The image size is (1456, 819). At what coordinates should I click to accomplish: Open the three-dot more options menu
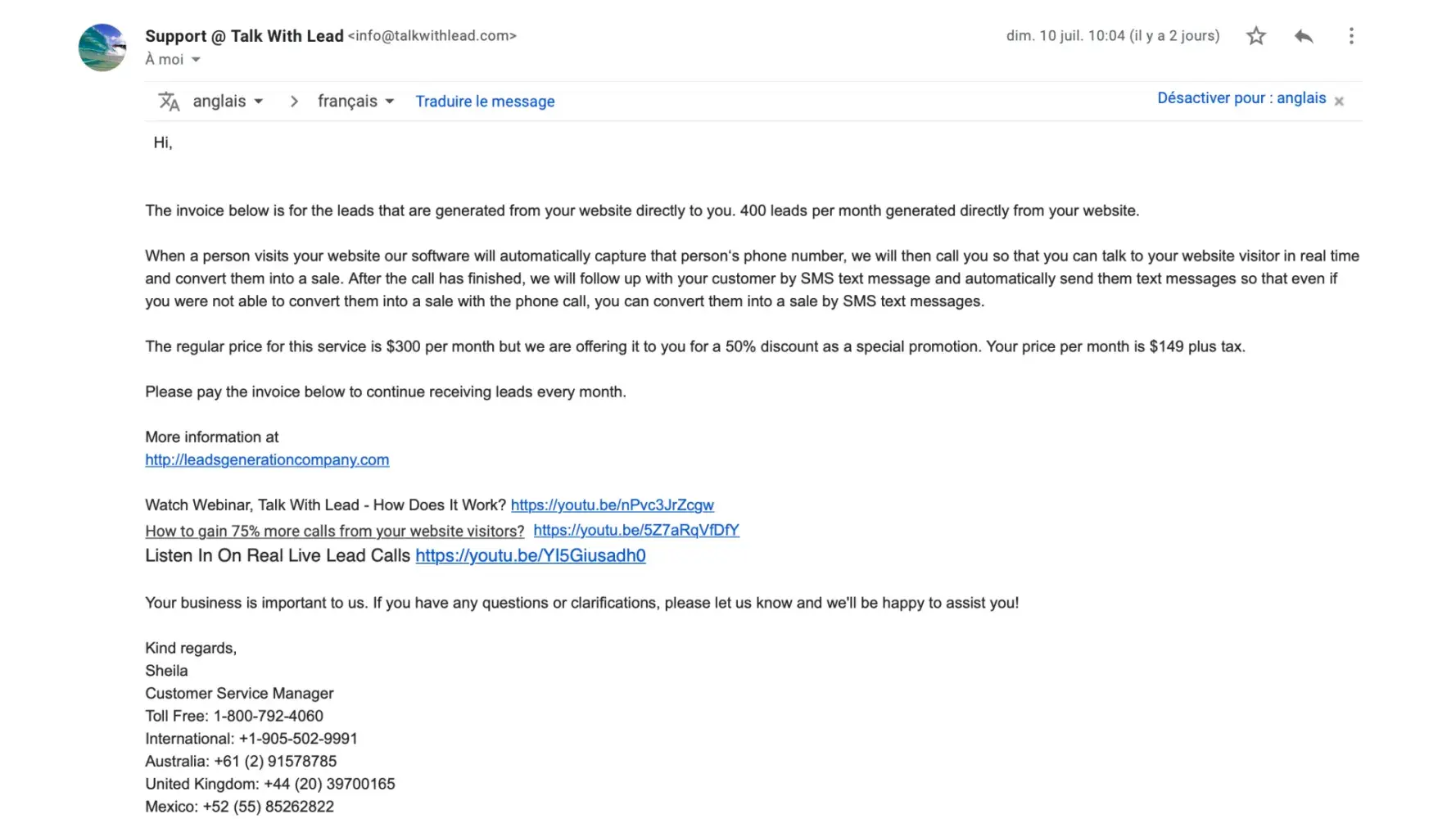[x=1351, y=36]
